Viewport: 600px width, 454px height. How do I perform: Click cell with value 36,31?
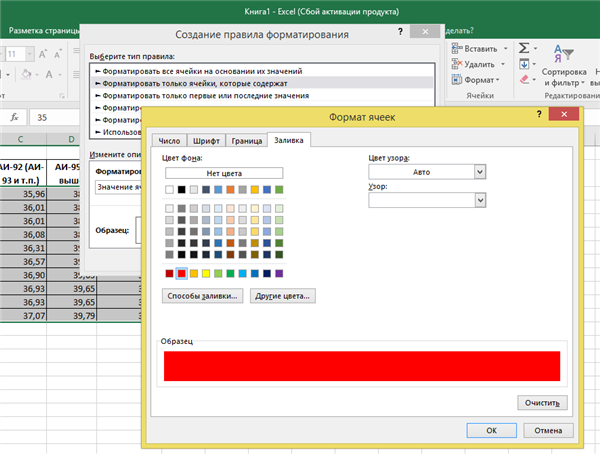click(x=23, y=248)
